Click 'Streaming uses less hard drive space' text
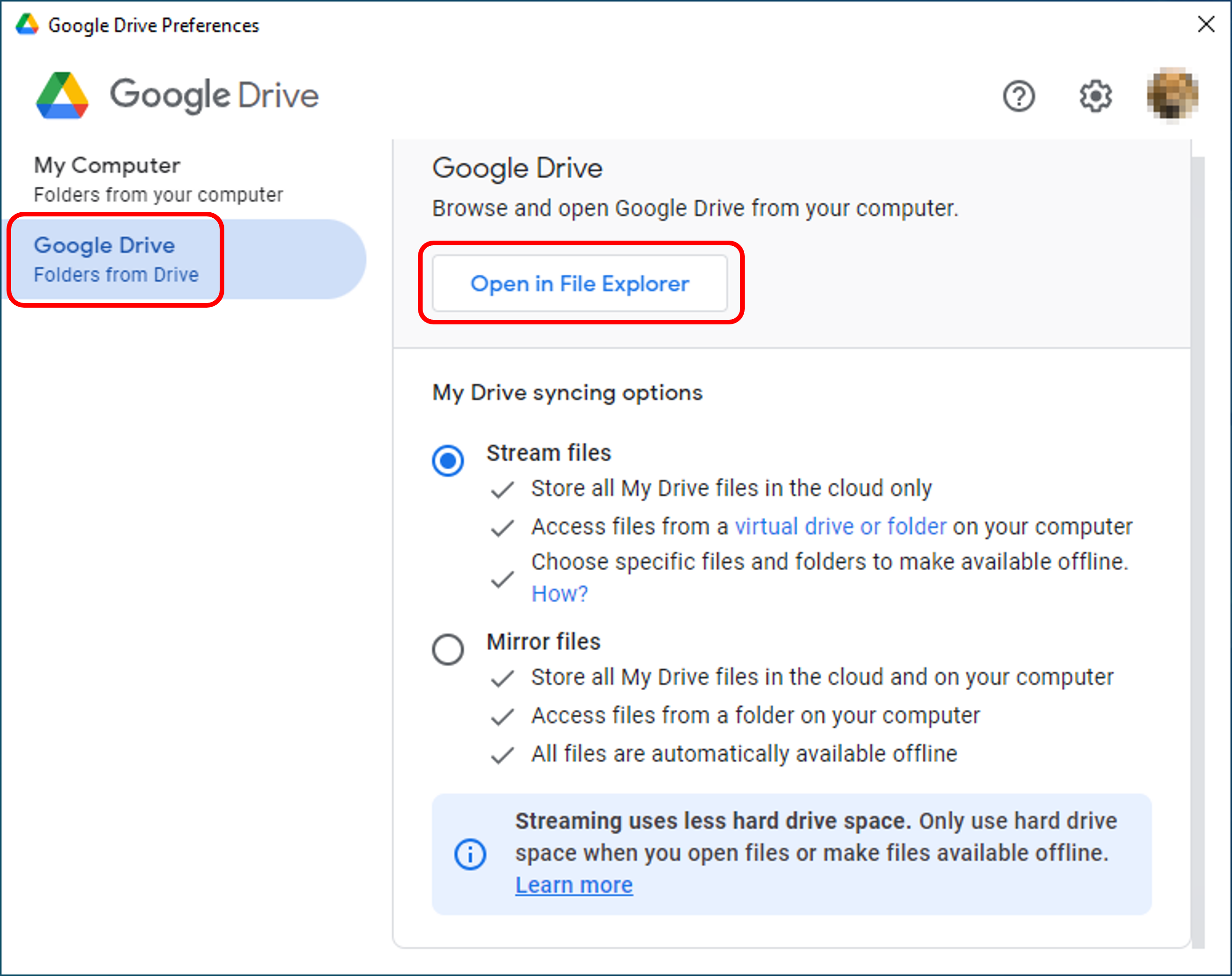Image resolution: width=1232 pixels, height=976 pixels. coord(713,821)
